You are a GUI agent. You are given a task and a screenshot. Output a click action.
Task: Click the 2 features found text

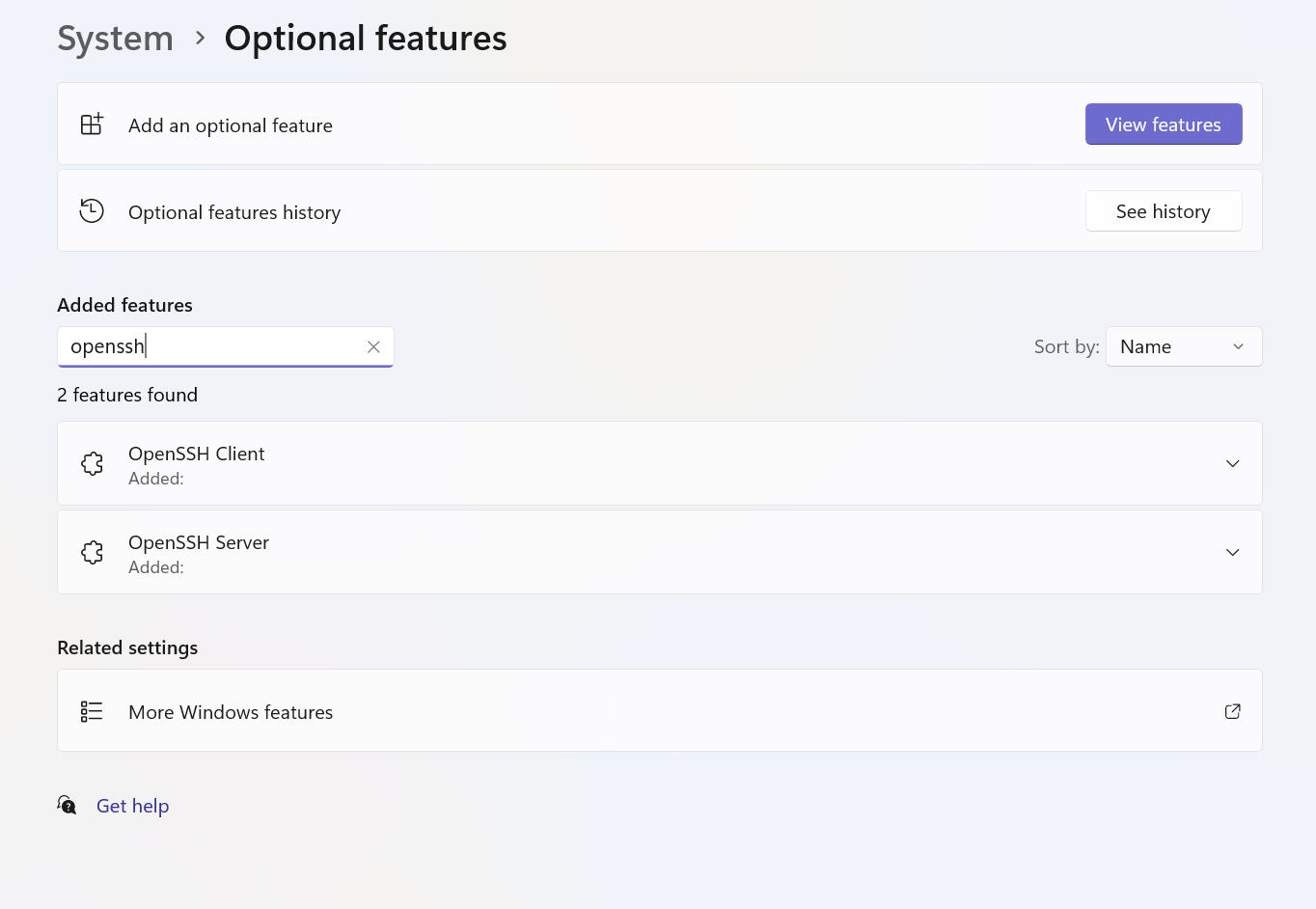click(x=127, y=395)
